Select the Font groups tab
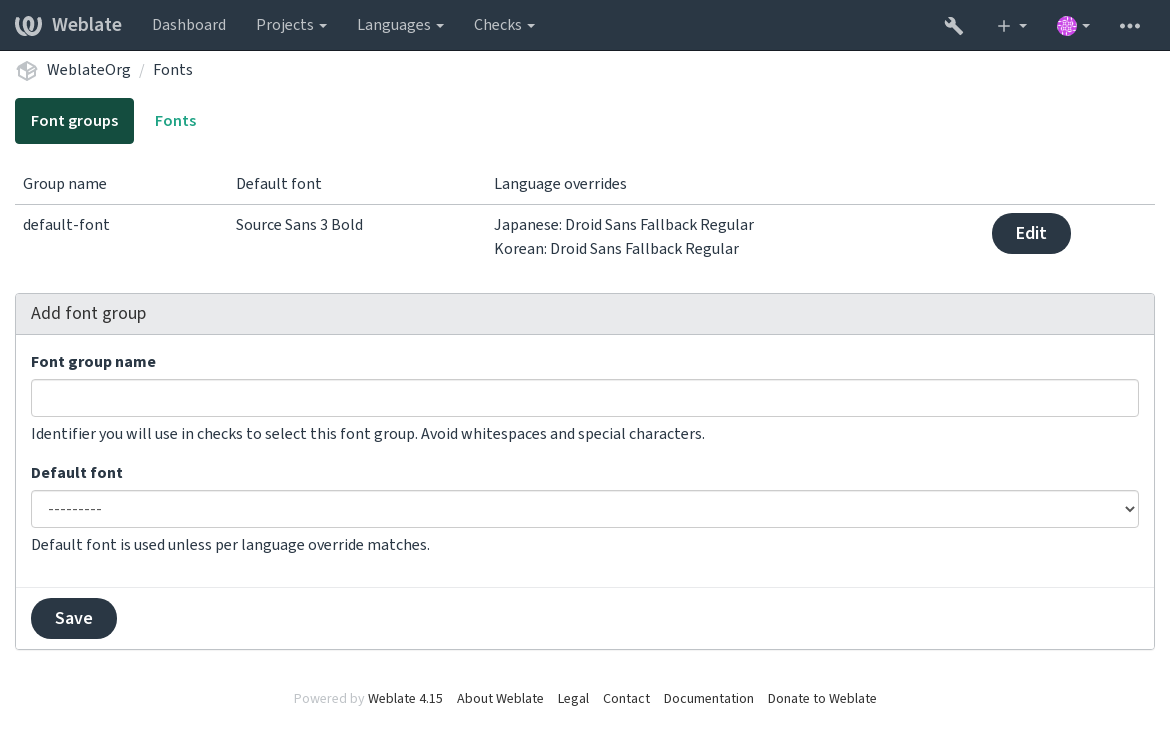Screen dimensions: 1170x737 pyautogui.click(x=75, y=121)
